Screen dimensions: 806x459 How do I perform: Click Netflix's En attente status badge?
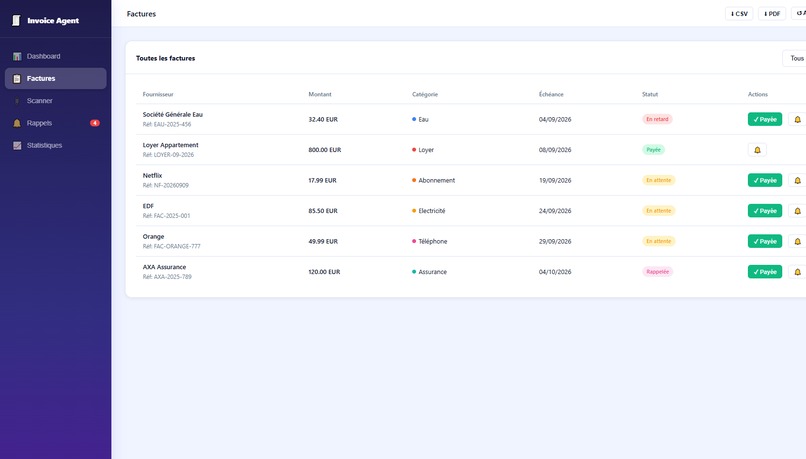658,180
